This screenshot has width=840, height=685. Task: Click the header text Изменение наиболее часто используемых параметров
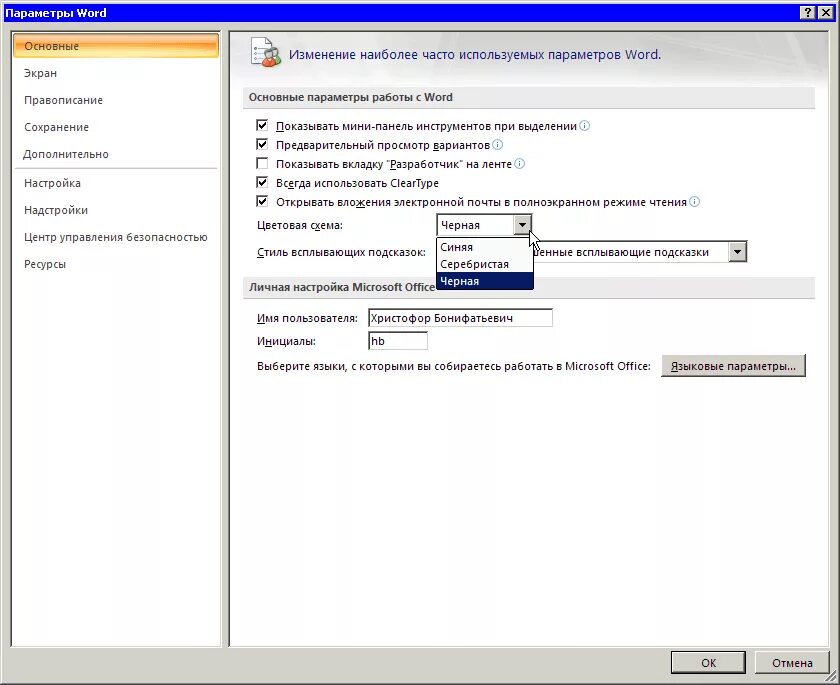[475, 55]
